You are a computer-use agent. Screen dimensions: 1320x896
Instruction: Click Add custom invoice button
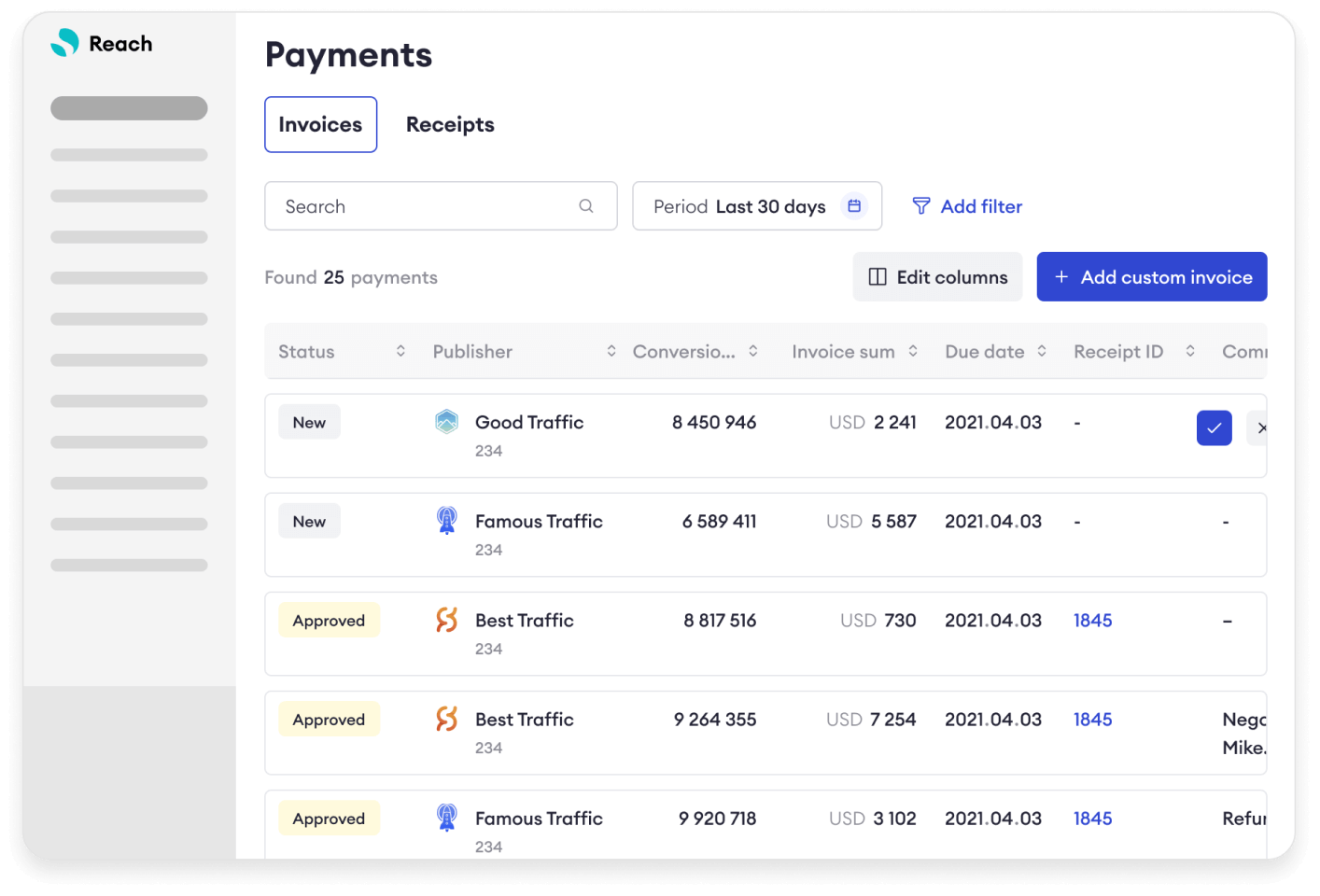[1151, 277]
